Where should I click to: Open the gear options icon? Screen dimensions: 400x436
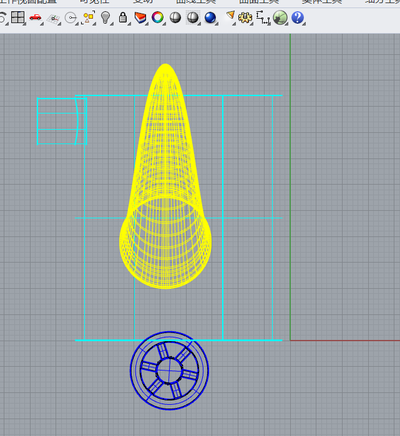(x=246, y=17)
